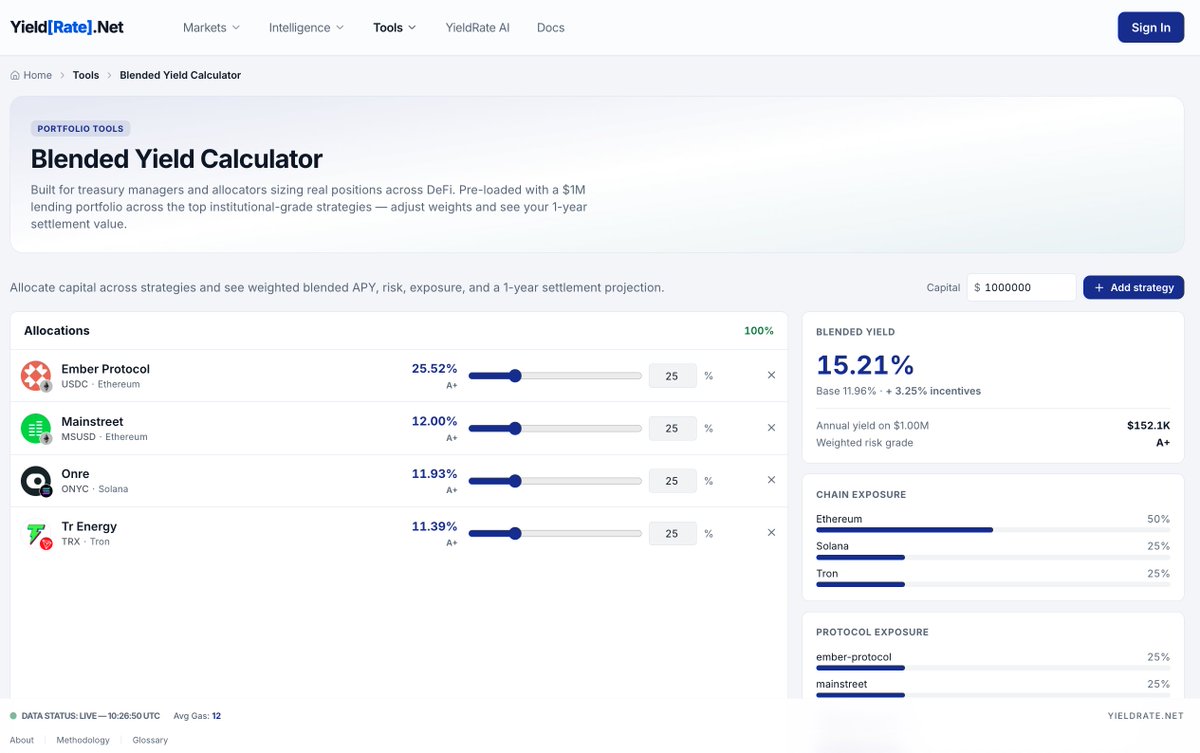Screen dimensions: 1200x753
Task: Click the ember-protocol exposure bar
Action: coord(993,668)
